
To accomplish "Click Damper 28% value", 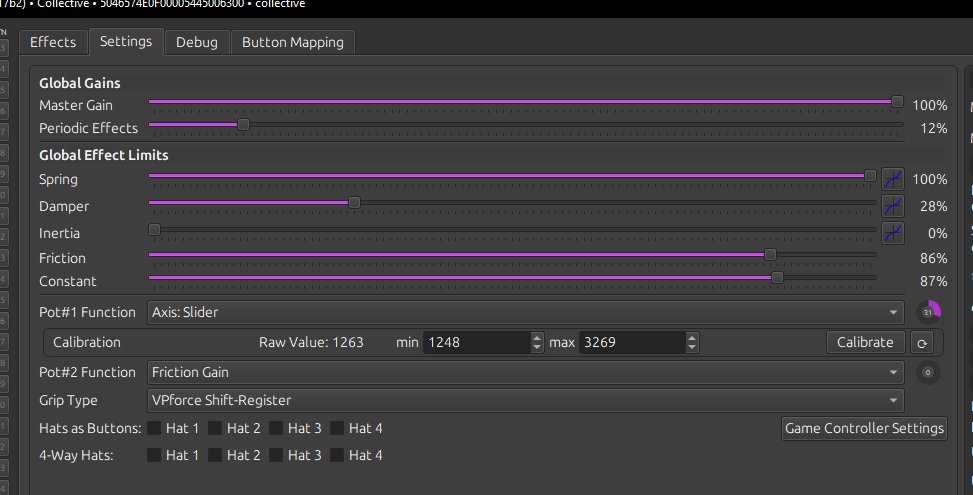I will 933,206.
